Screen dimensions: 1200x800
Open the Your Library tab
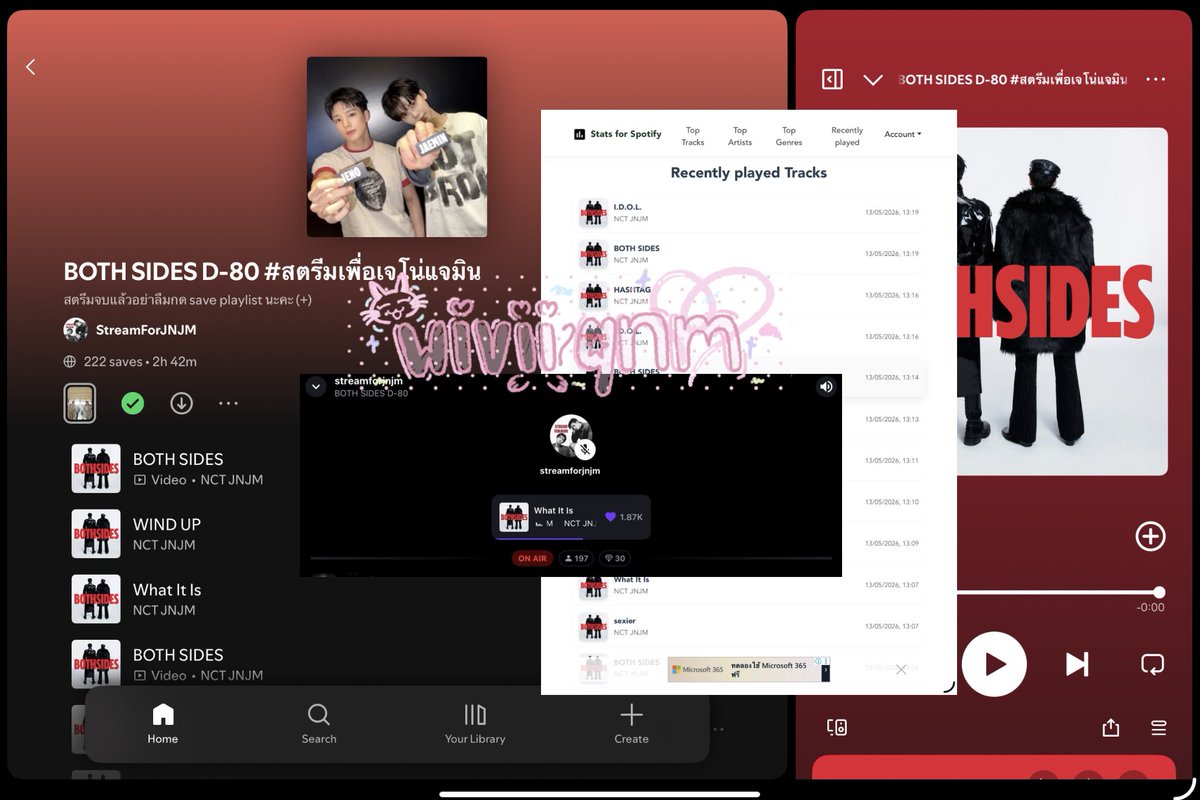coord(475,724)
